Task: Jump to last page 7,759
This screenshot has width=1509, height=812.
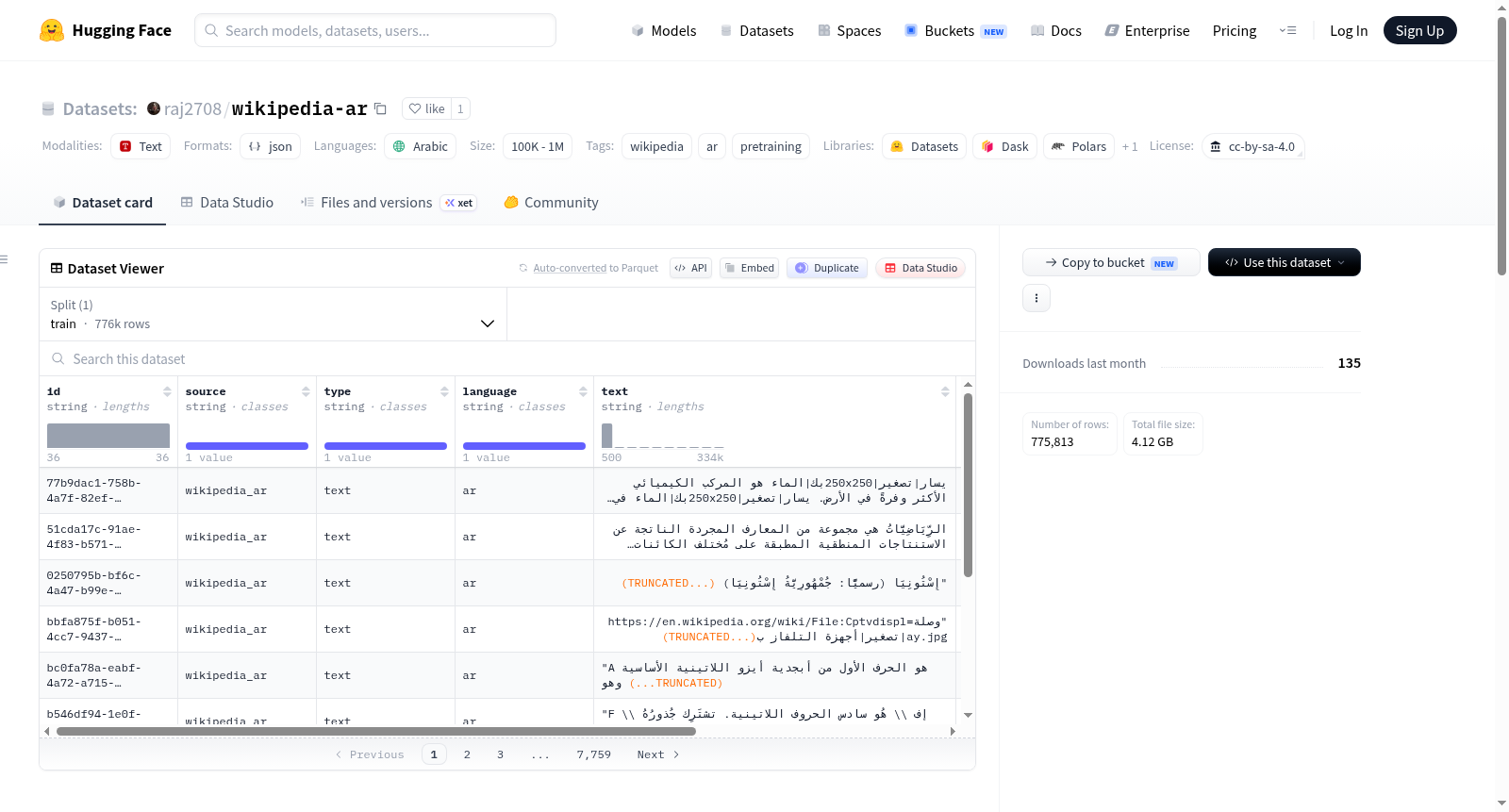Action: click(x=594, y=754)
